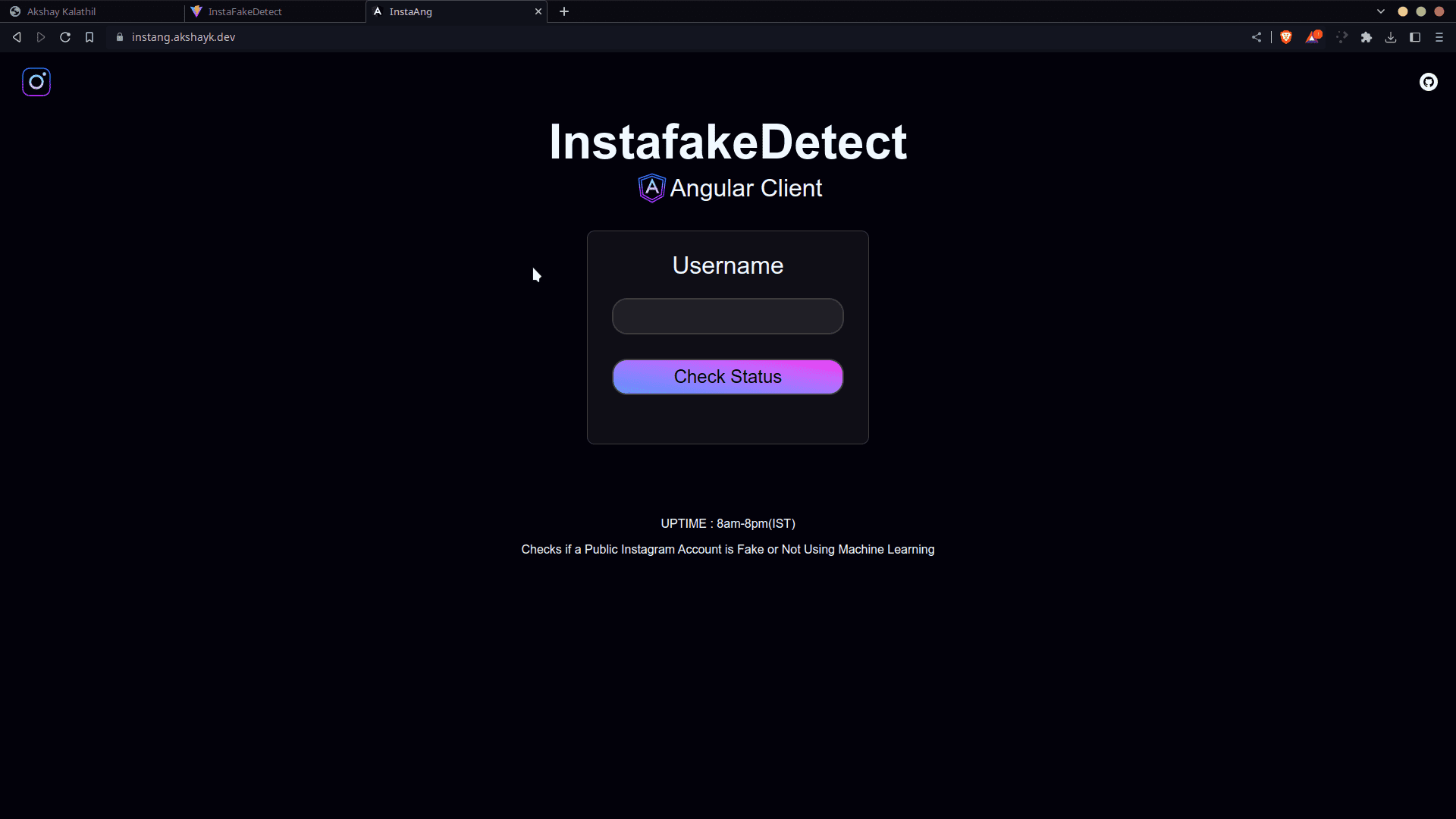The image size is (1456, 819).
Task: Open a new tab with plus button
Action: point(564,11)
